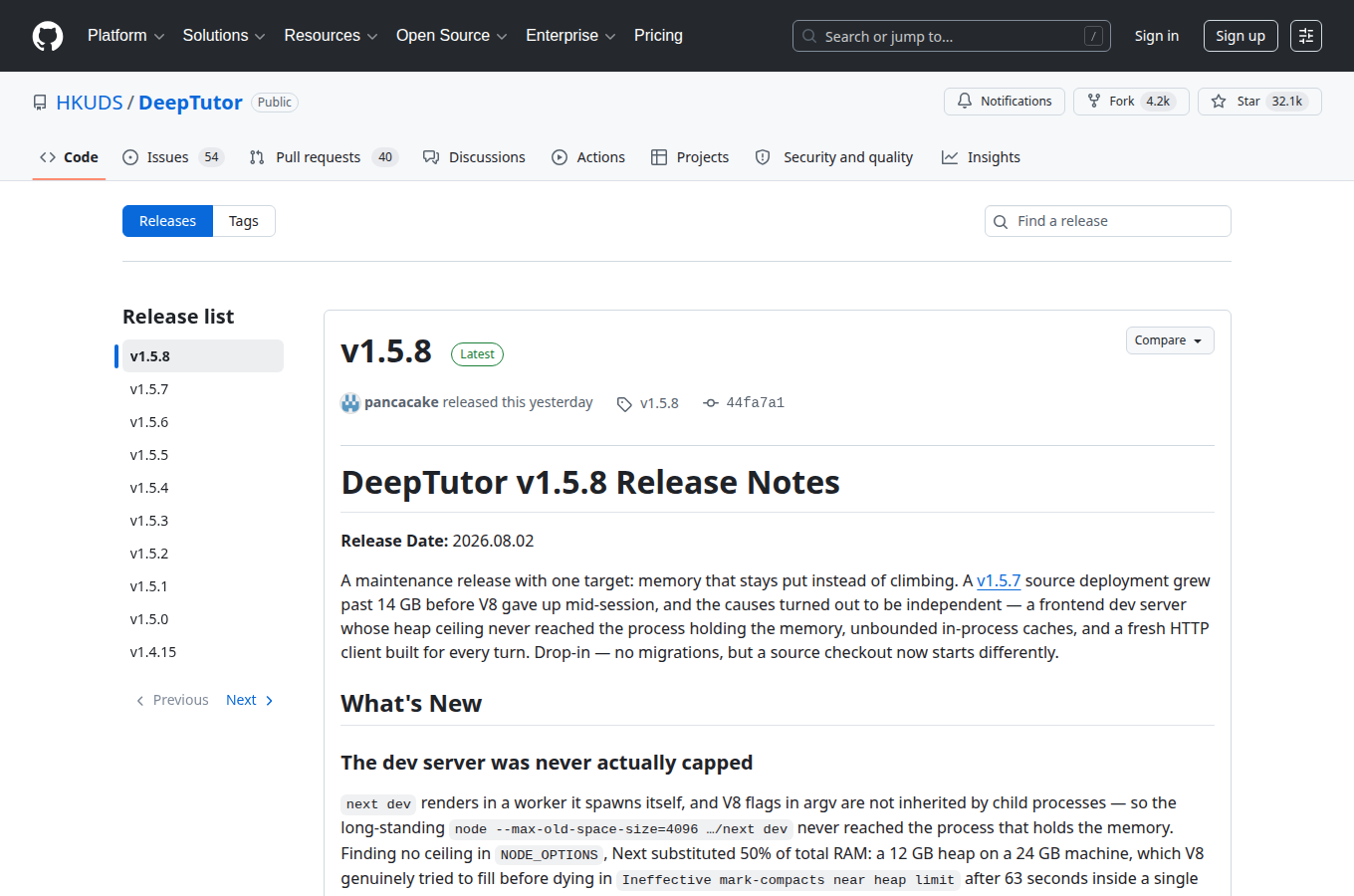This screenshot has height=896, width=1354.
Task: Select v1.5.4 in Release list
Action: [x=203, y=488]
